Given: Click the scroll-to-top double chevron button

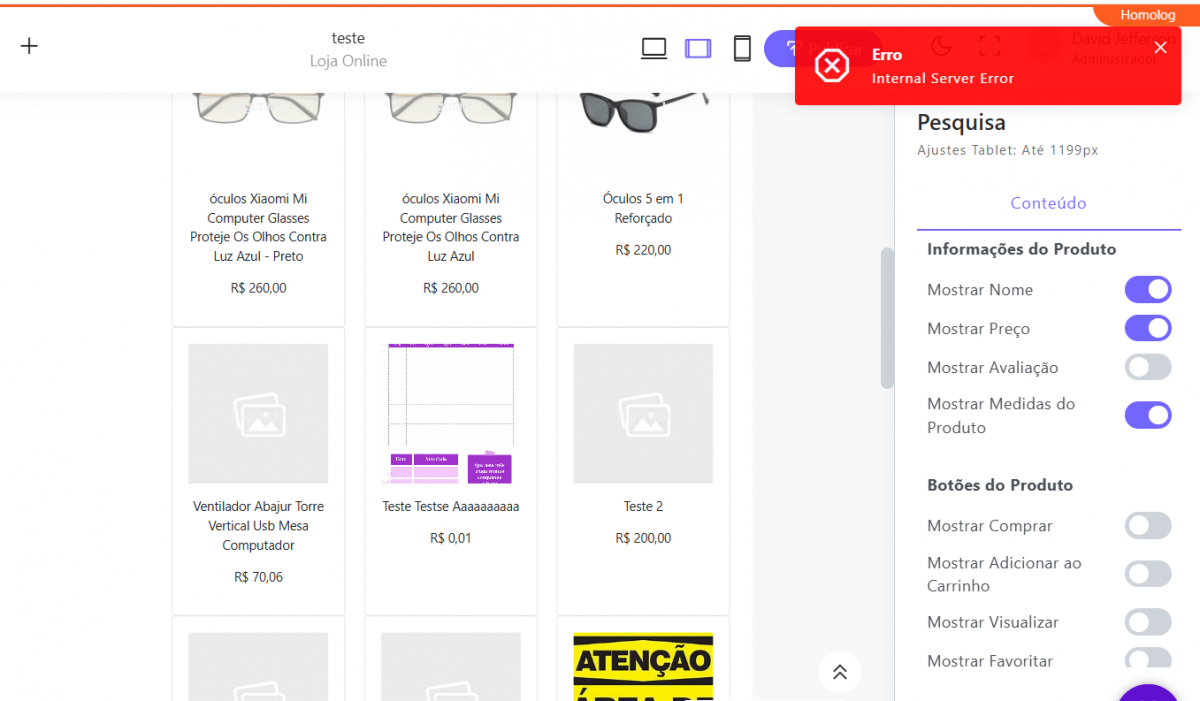Looking at the screenshot, I should coord(840,672).
